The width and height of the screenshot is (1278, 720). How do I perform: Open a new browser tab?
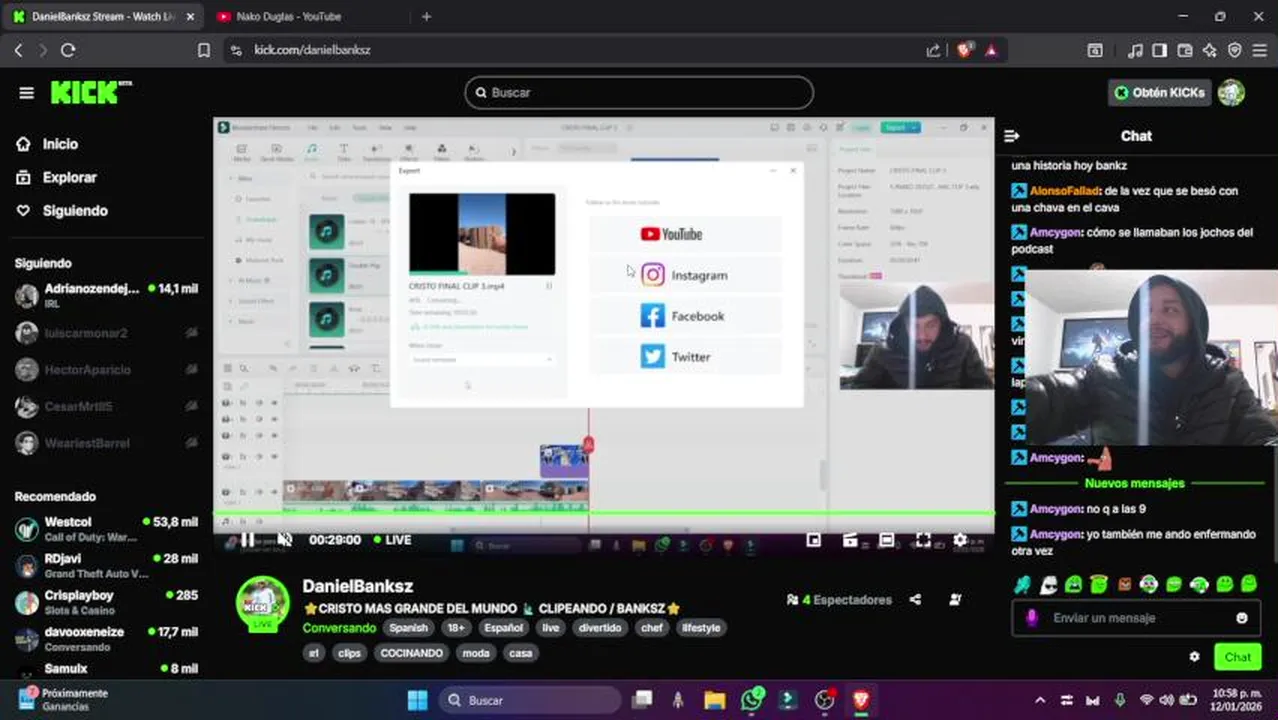426,16
